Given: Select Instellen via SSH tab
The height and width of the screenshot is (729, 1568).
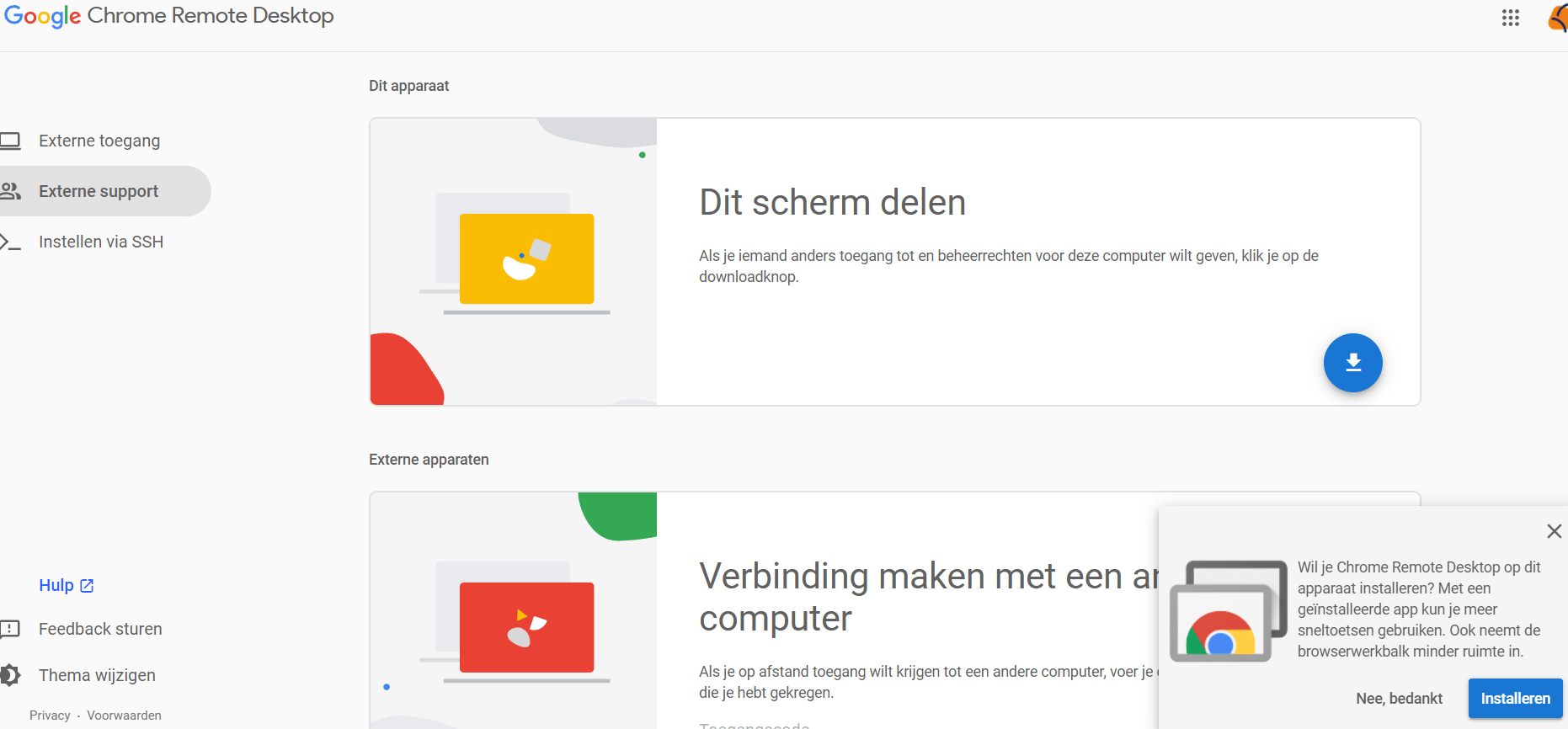Looking at the screenshot, I should click(101, 242).
